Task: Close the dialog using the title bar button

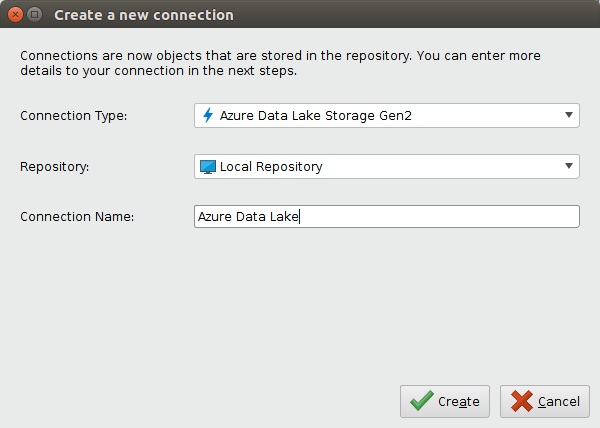Action: (14, 15)
